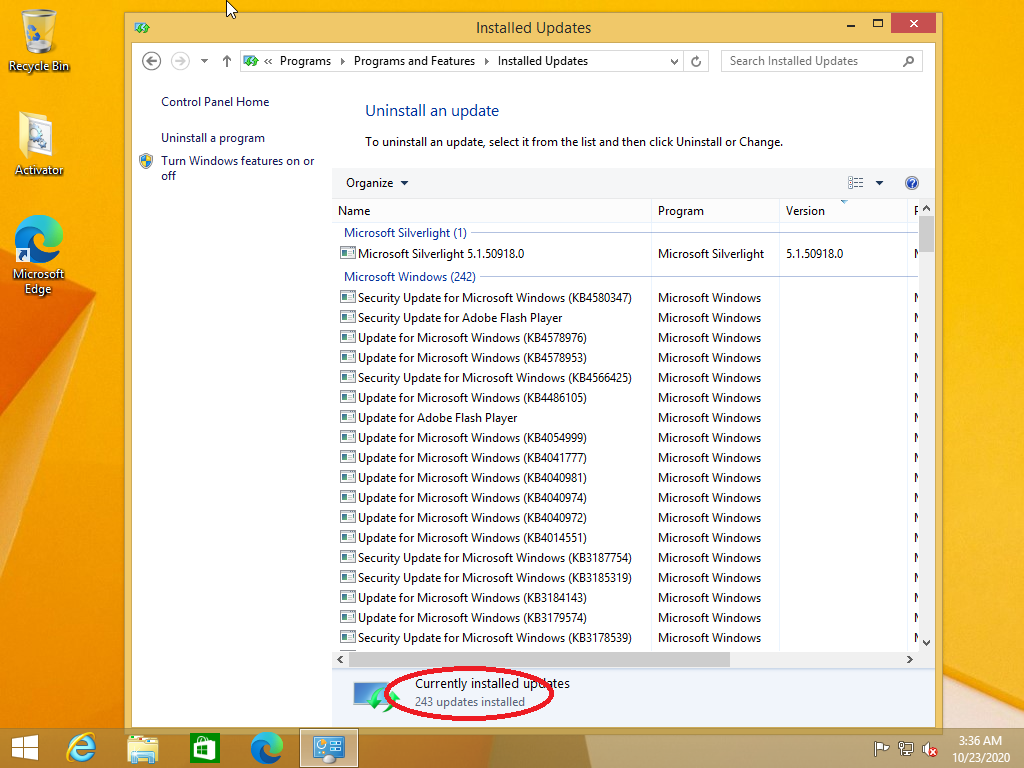Open More view options dropdown arrow
Image resolution: width=1024 pixels, height=768 pixels.
point(880,183)
